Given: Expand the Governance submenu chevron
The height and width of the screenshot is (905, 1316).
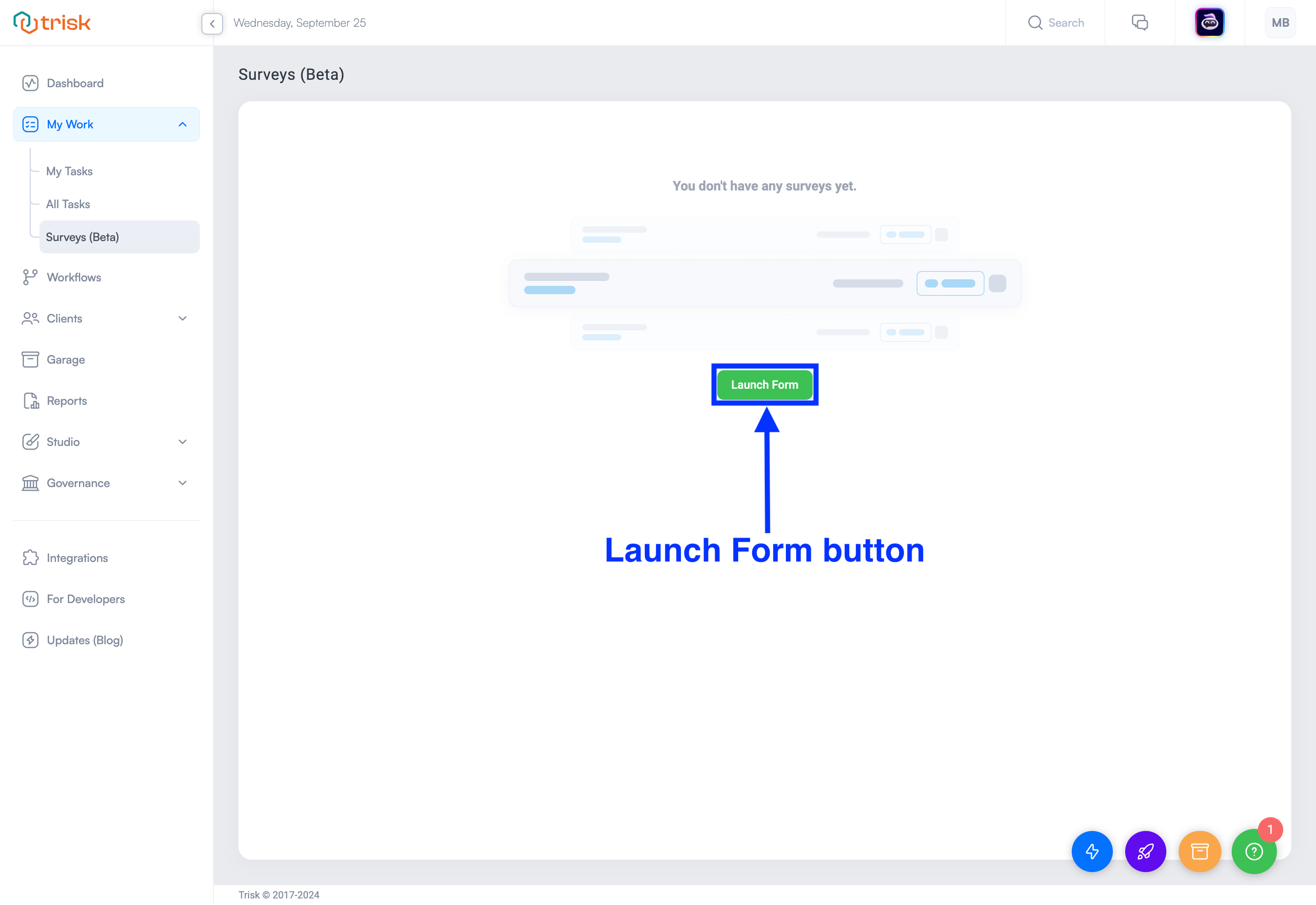Looking at the screenshot, I should pyautogui.click(x=183, y=483).
